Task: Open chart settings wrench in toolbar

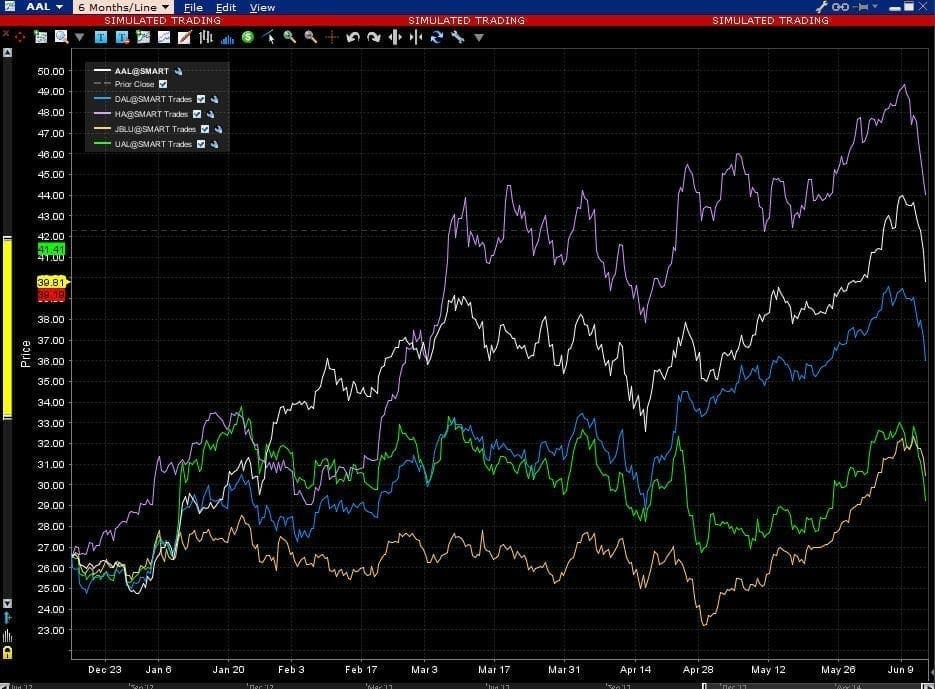Action: click(x=457, y=38)
